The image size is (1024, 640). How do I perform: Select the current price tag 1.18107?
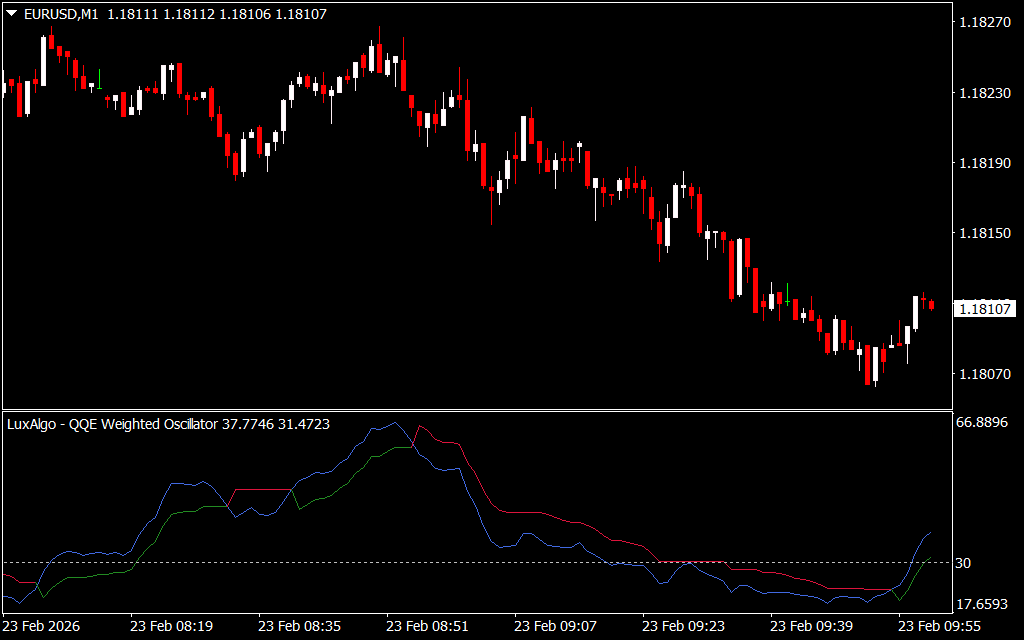(x=984, y=309)
